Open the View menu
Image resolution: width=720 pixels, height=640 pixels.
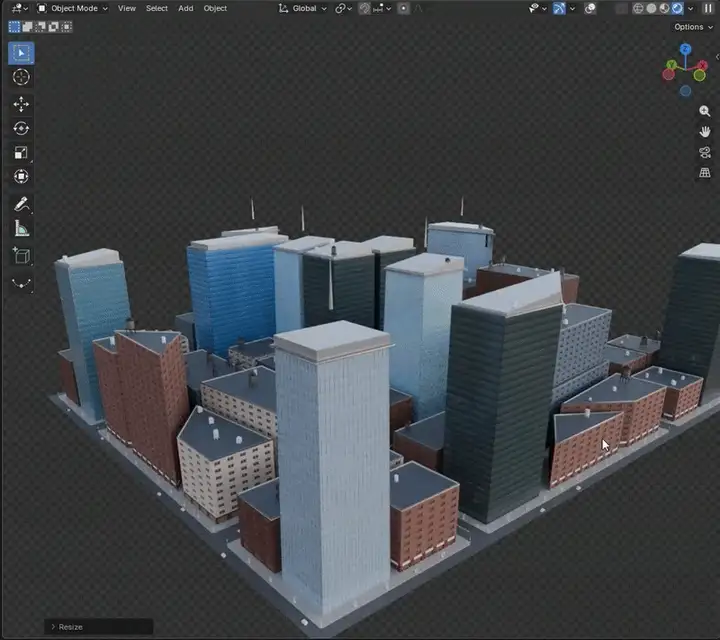pyautogui.click(x=127, y=8)
